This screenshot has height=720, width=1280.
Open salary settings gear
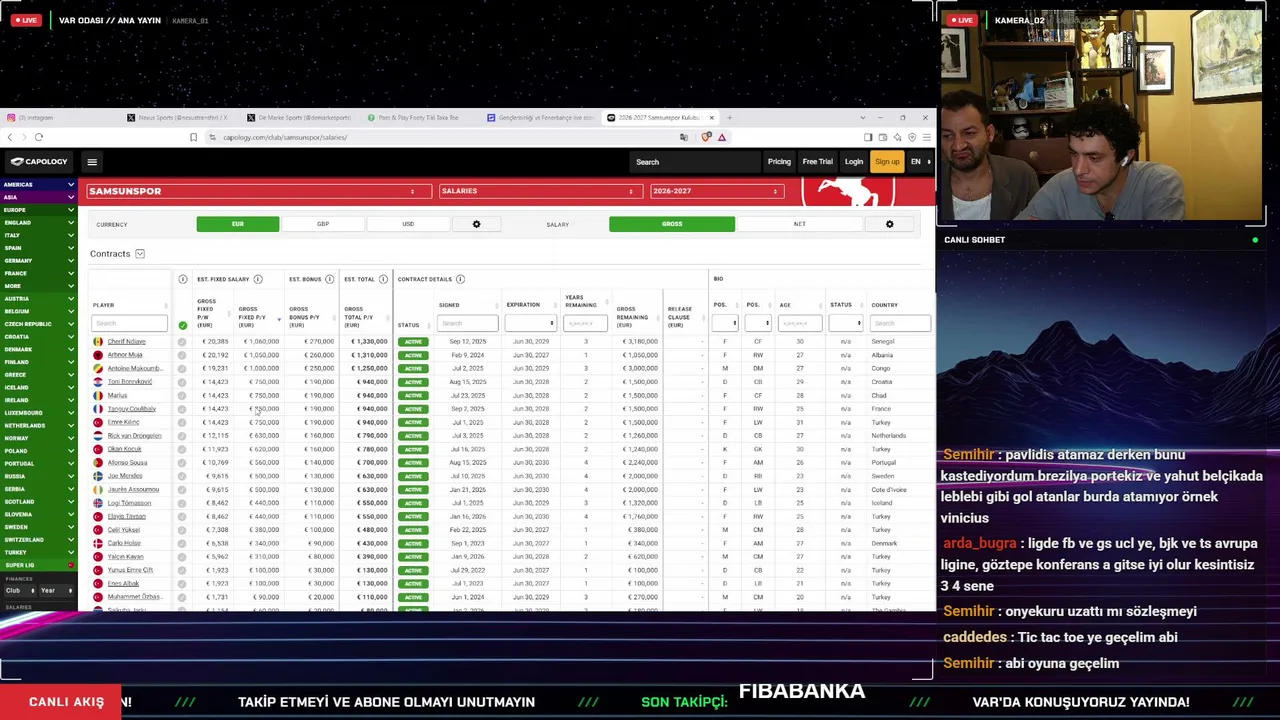tap(889, 224)
